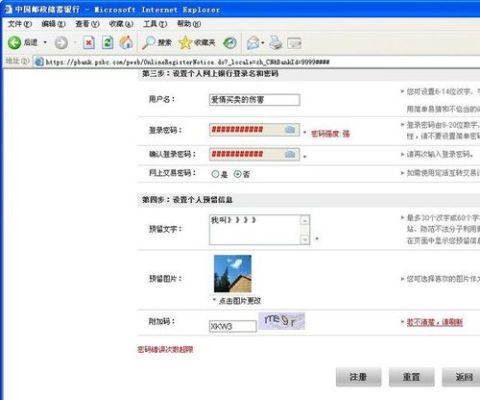The image size is (480, 400).
Task: Click the 点击图片更改 caption
Action: (240, 301)
